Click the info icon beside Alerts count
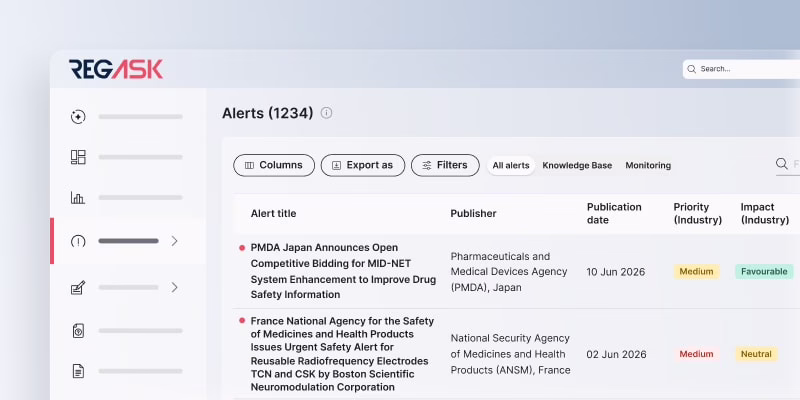The width and height of the screenshot is (800, 400). [x=327, y=113]
